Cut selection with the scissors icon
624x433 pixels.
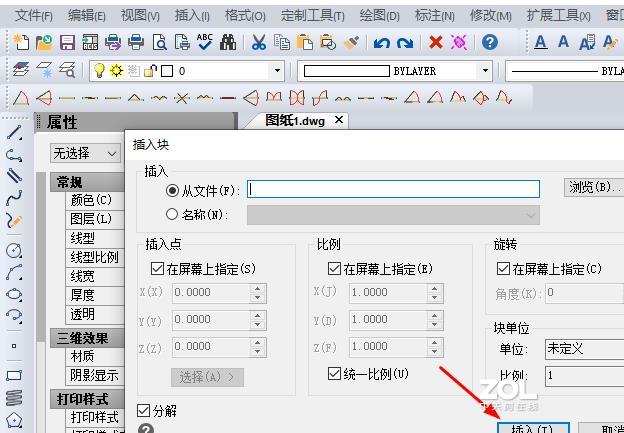tap(259, 42)
